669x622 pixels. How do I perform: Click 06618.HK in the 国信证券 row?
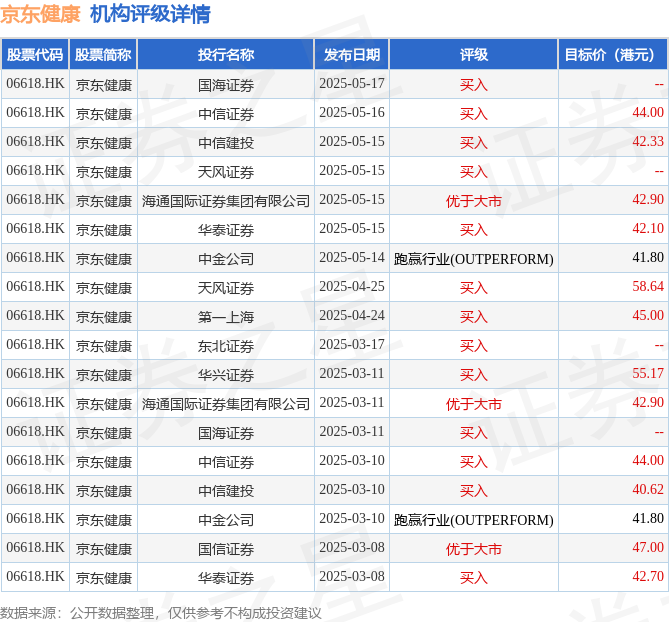pos(35,548)
